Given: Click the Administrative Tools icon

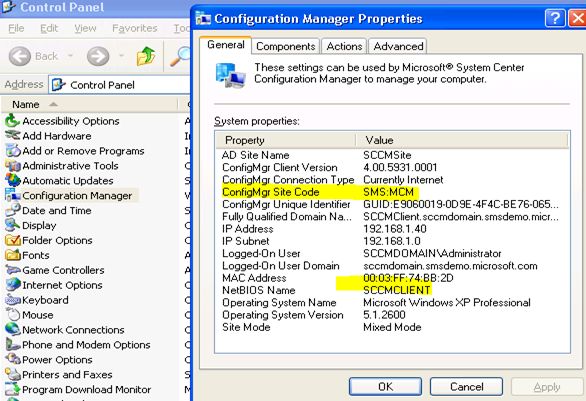Looking at the screenshot, I should point(12,166).
